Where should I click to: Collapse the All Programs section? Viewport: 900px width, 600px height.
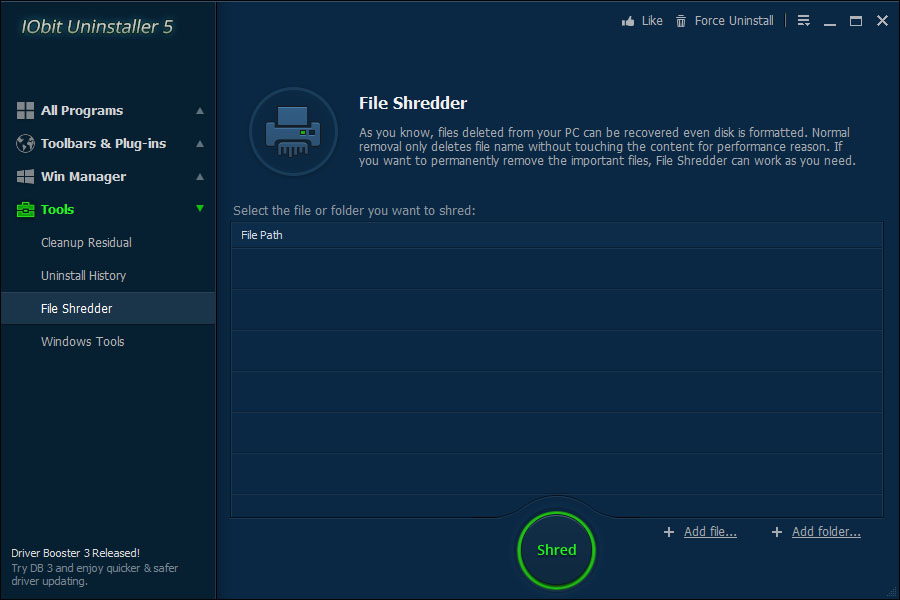(200, 110)
